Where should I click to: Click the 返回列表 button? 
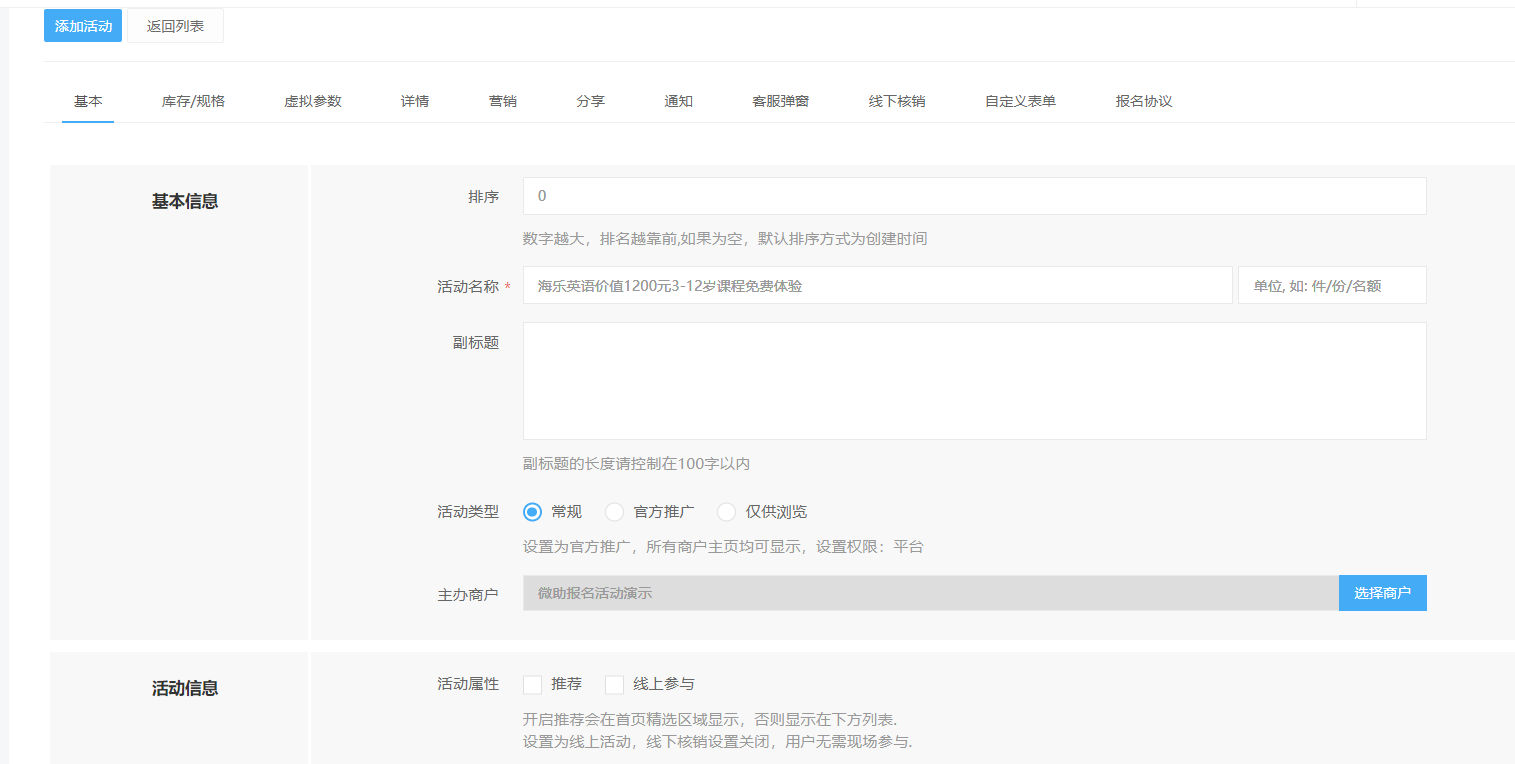tap(175, 25)
